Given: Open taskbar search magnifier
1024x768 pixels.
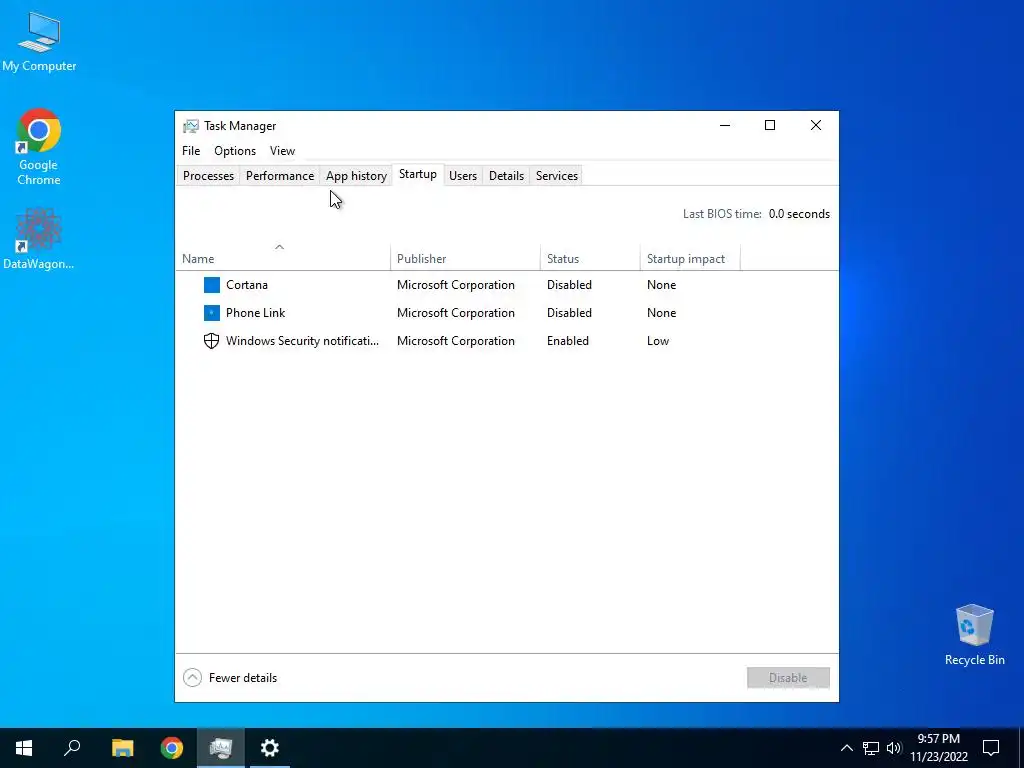Looking at the screenshot, I should point(72,748).
